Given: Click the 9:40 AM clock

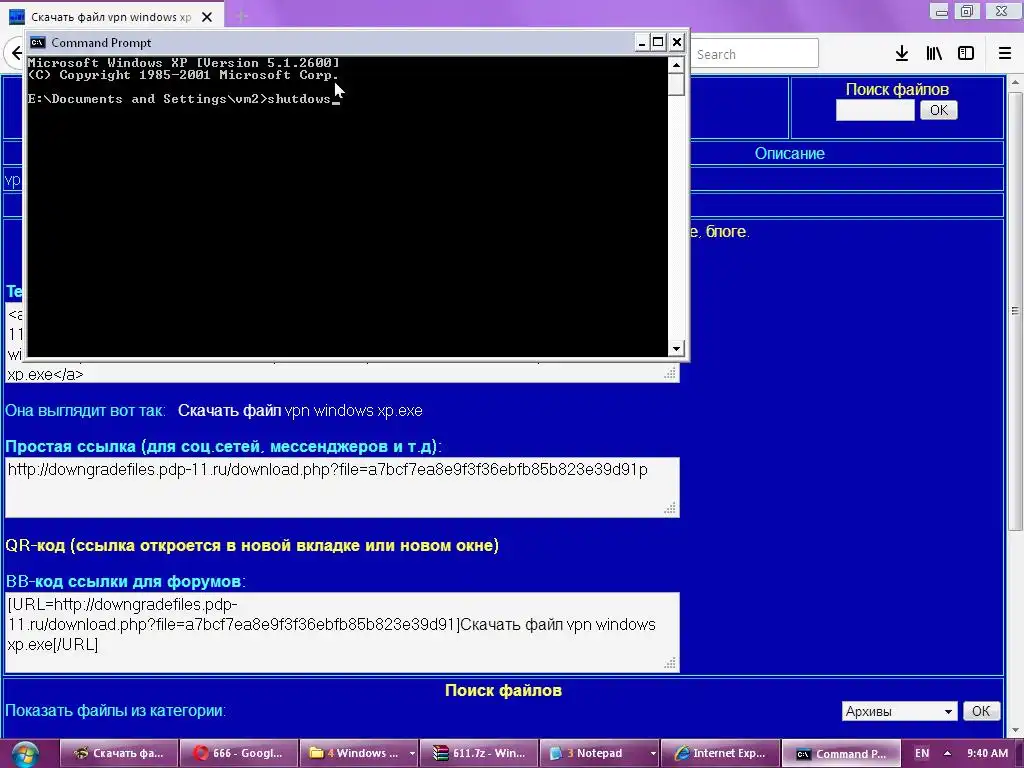Looking at the screenshot, I should 987,753.
